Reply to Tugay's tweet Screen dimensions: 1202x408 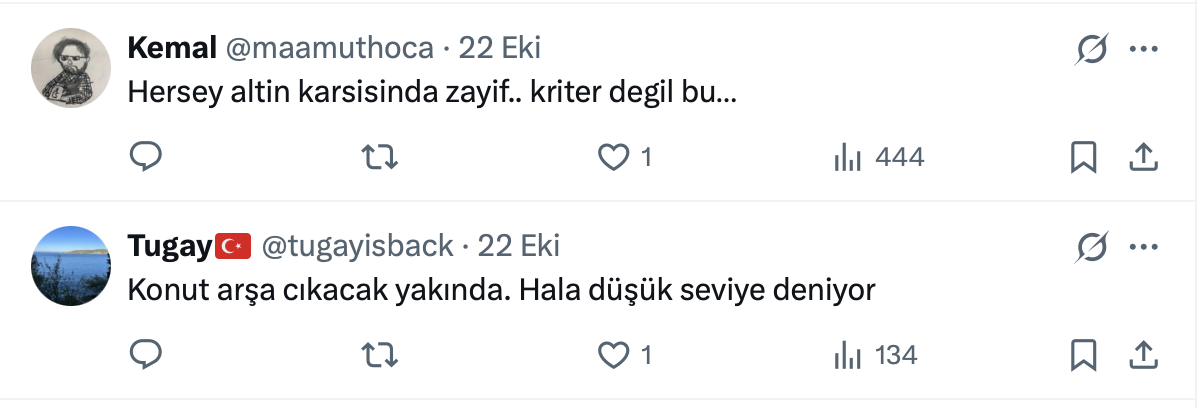146,354
